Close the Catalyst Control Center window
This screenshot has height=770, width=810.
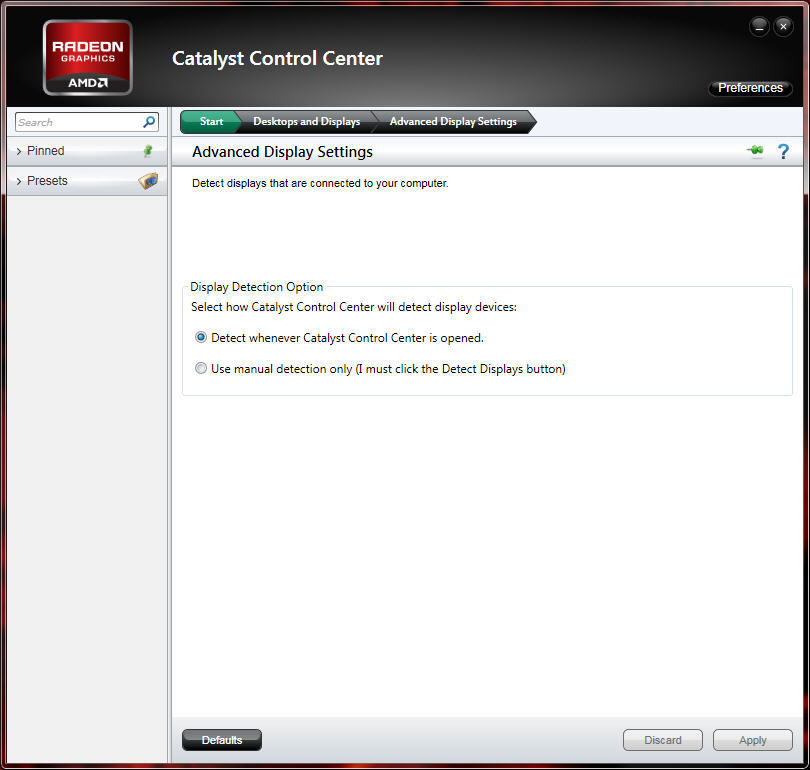(783, 26)
